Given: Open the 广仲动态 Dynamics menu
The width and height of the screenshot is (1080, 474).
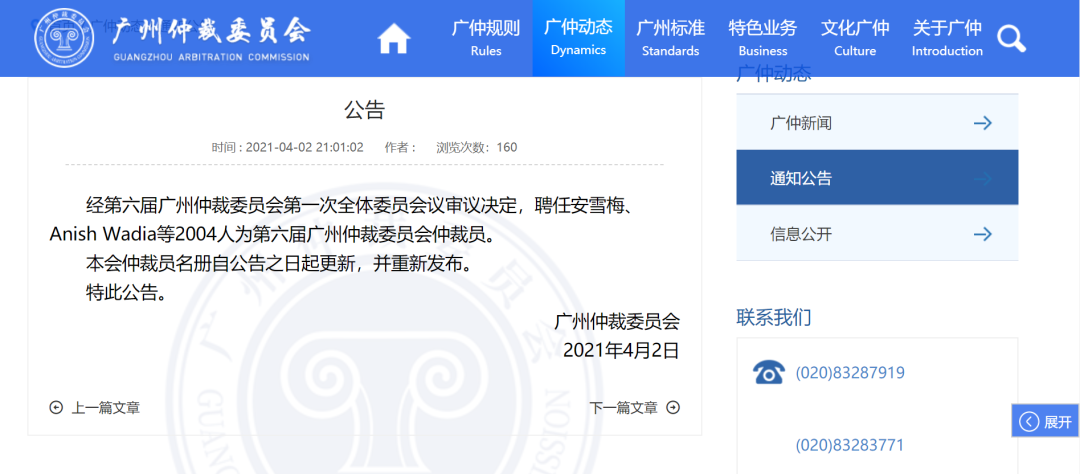Looking at the screenshot, I should coord(578,39).
